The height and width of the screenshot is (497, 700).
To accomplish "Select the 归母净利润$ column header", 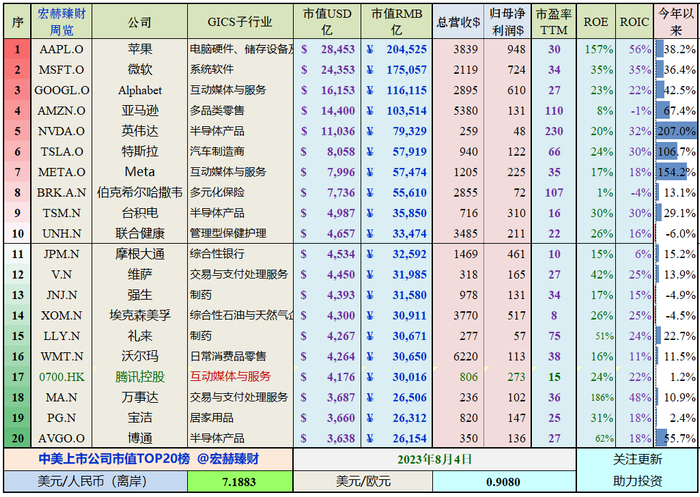I will [x=507, y=22].
